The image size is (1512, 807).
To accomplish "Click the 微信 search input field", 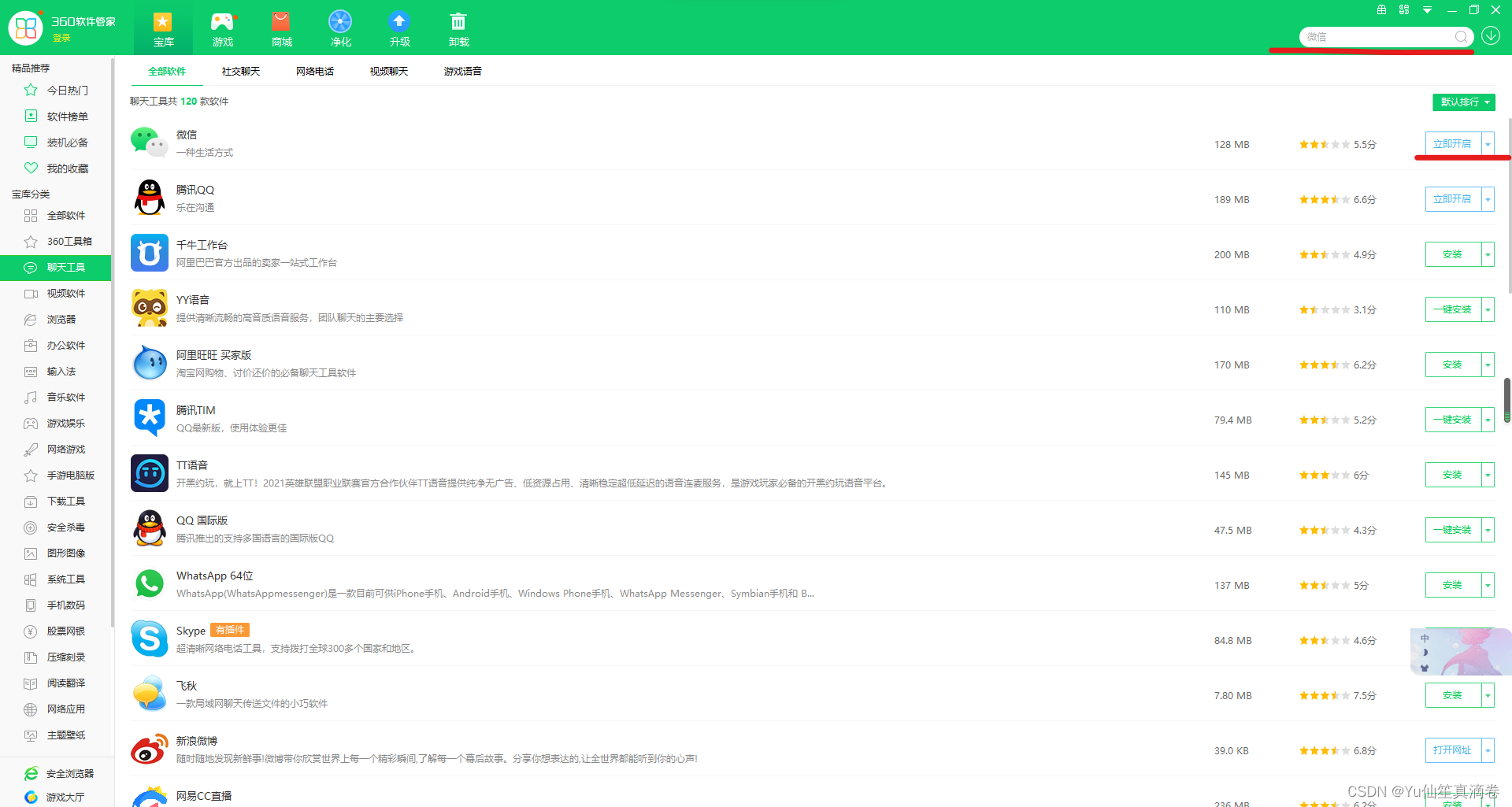I will (x=1378, y=37).
